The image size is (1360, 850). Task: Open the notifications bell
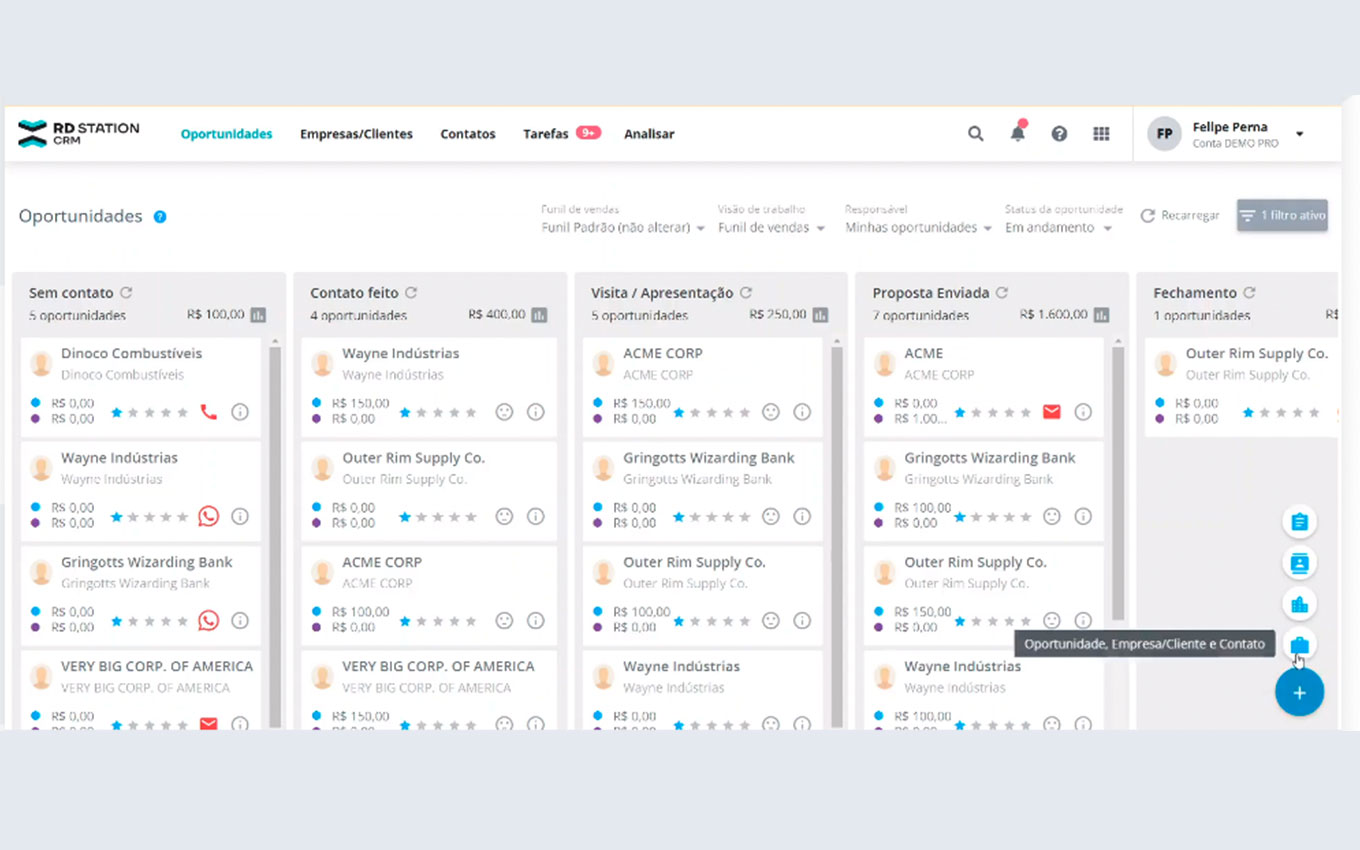(1018, 132)
